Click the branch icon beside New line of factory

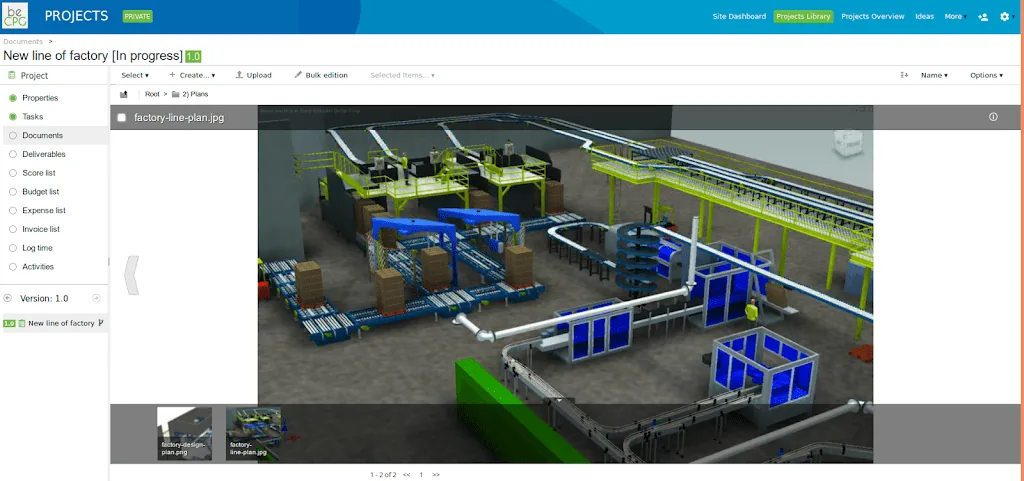coord(101,322)
